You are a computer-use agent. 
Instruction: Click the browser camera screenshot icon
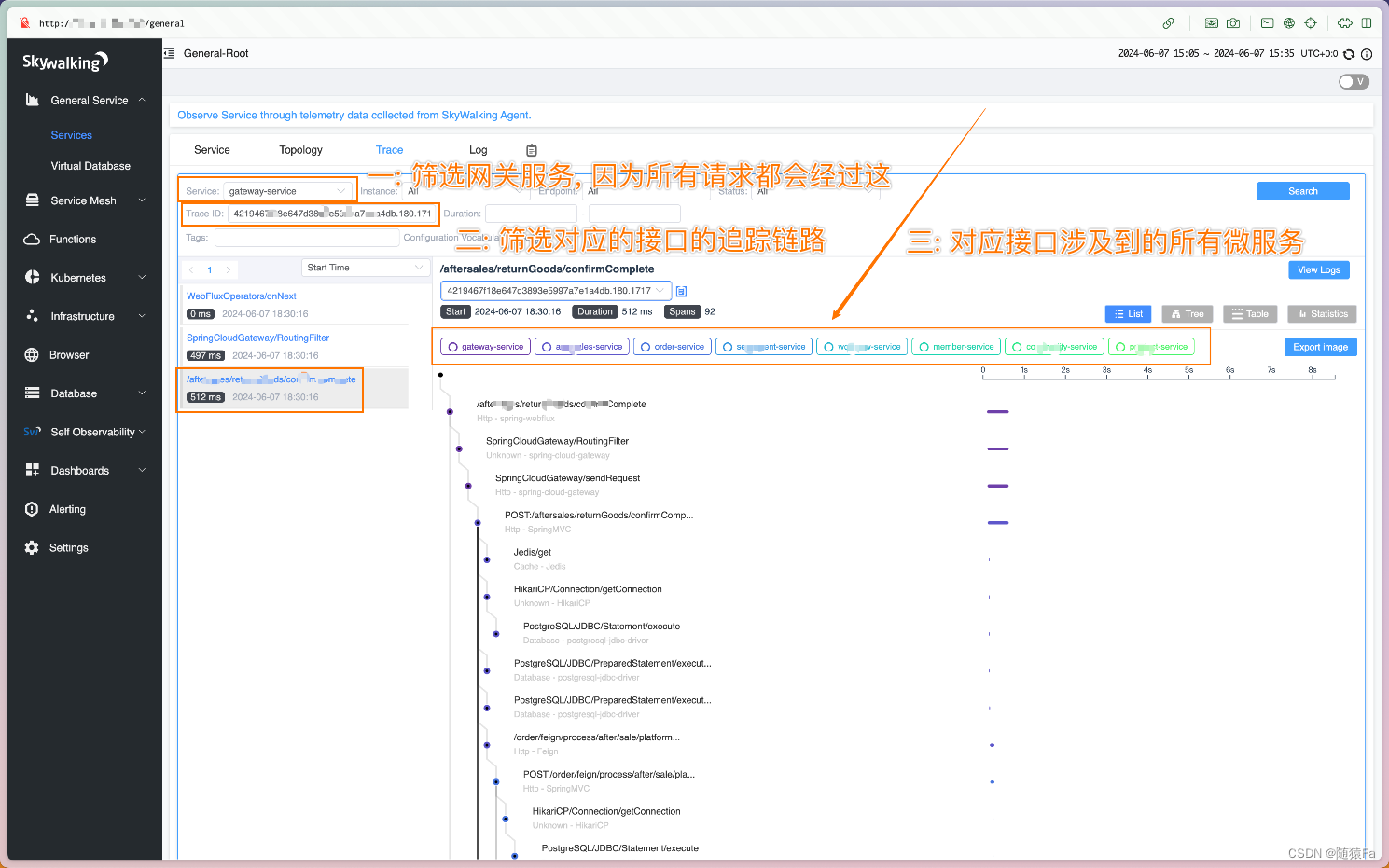click(1233, 23)
